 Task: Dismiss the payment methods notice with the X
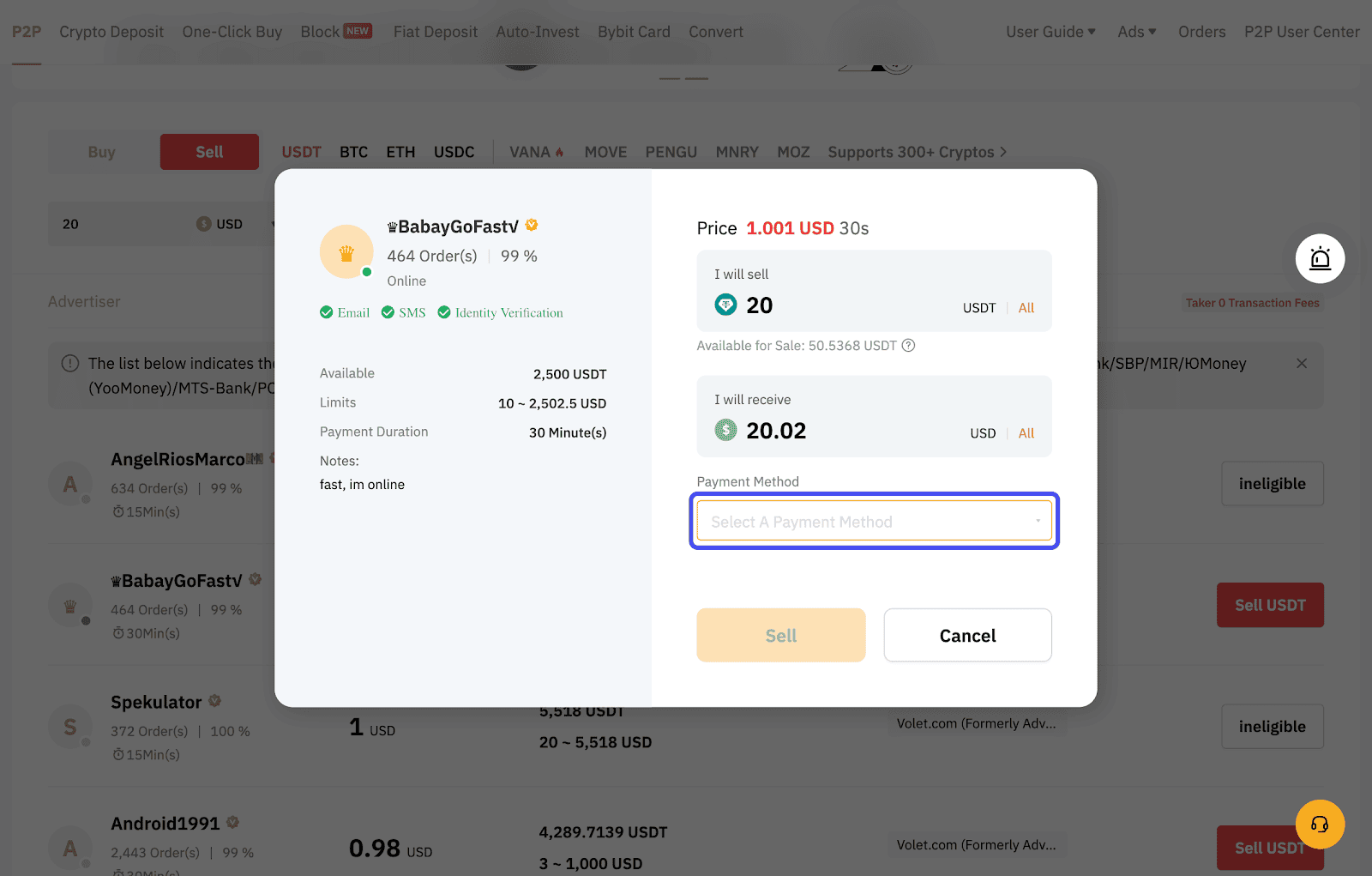point(1302,363)
